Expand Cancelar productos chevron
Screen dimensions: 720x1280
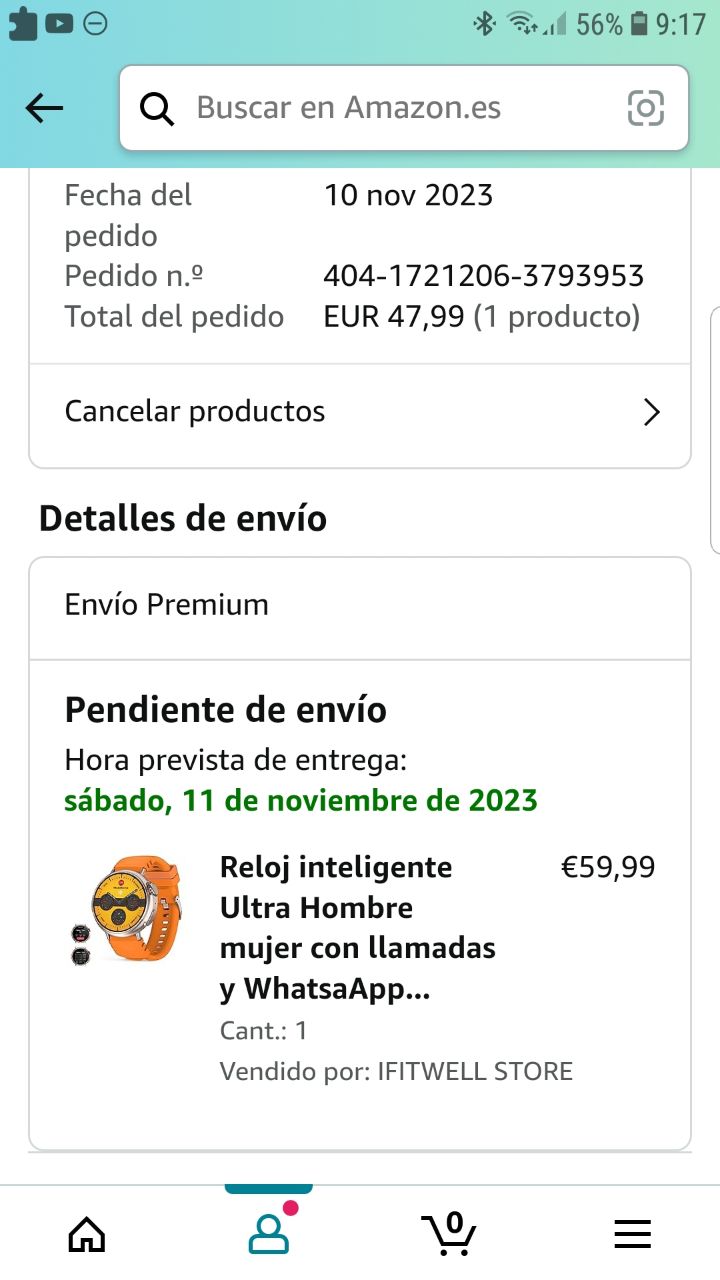click(652, 412)
